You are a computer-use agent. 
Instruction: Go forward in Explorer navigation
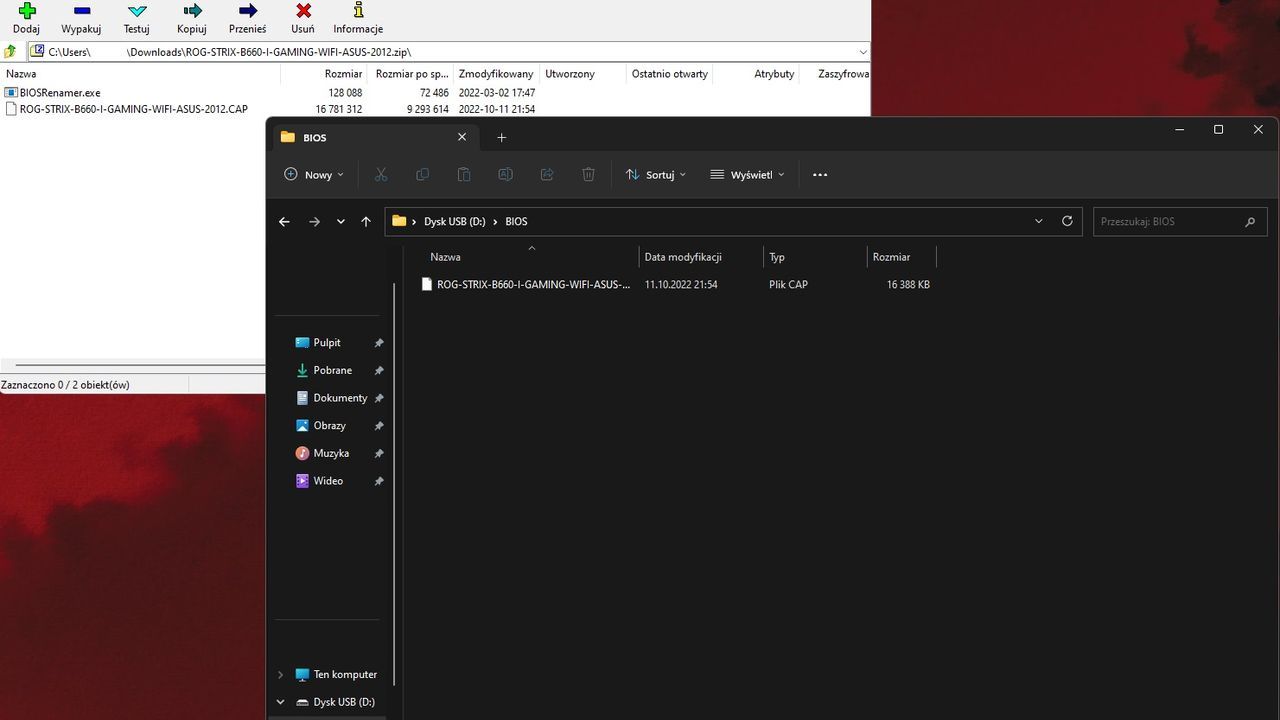click(x=314, y=222)
